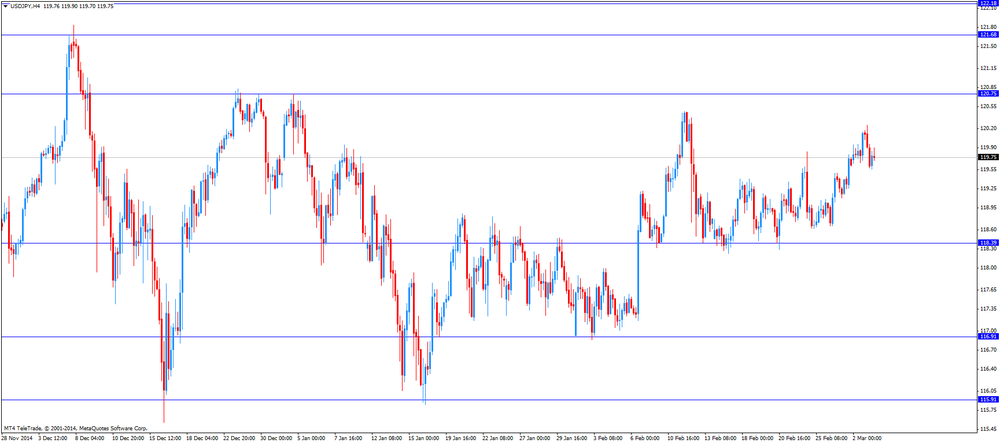Click the 116.40 price scale value

point(988,369)
